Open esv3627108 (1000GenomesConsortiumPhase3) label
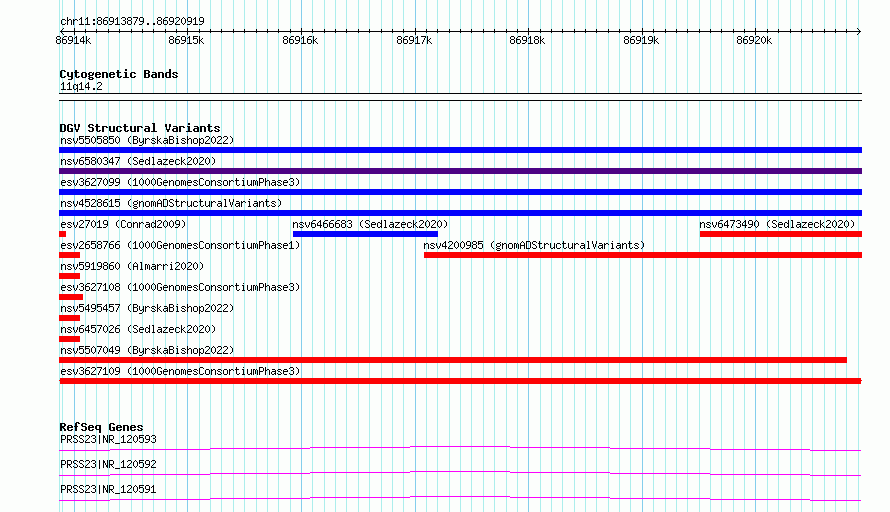This screenshot has width=890, height=512. [180, 287]
